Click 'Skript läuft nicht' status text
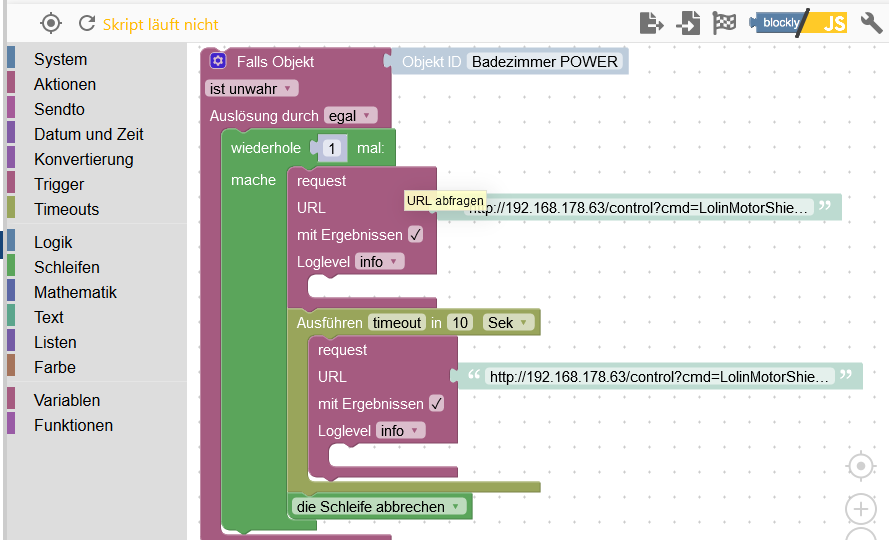The height and width of the screenshot is (540, 889). 160,24
